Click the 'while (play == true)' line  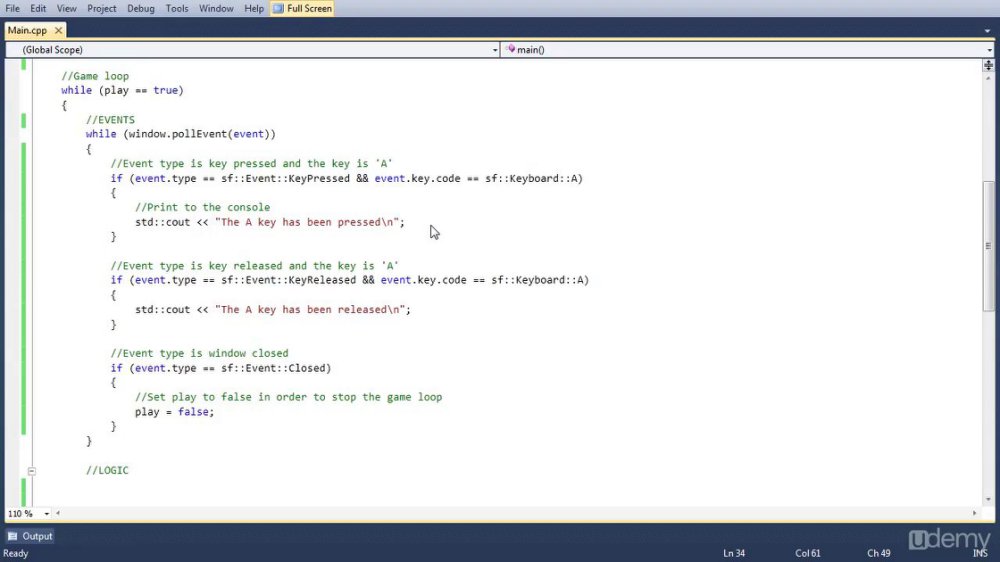pos(122,91)
